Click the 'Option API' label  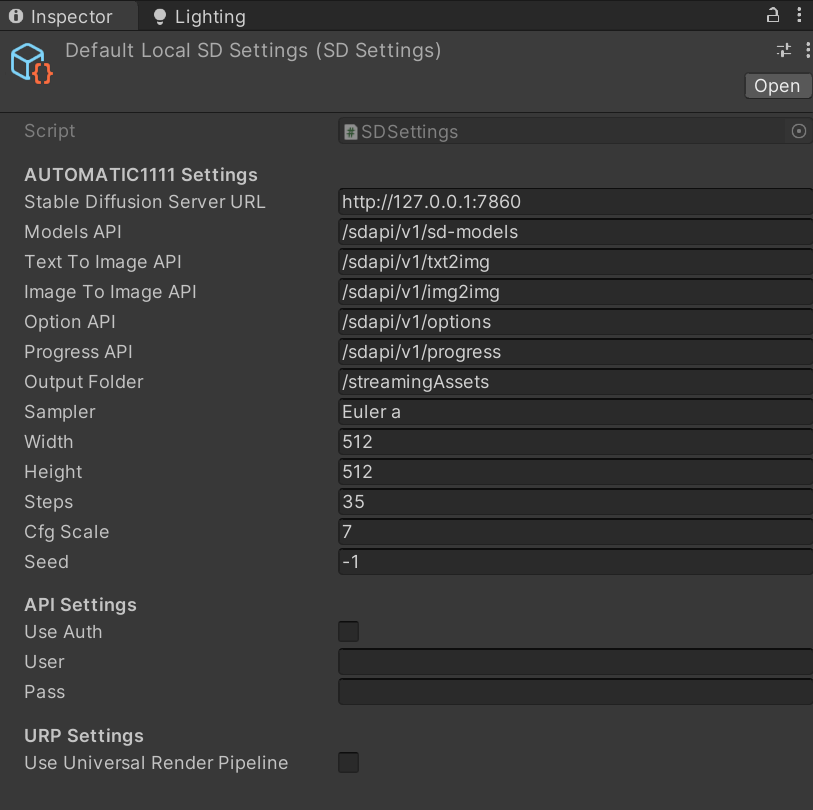(x=70, y=322)
